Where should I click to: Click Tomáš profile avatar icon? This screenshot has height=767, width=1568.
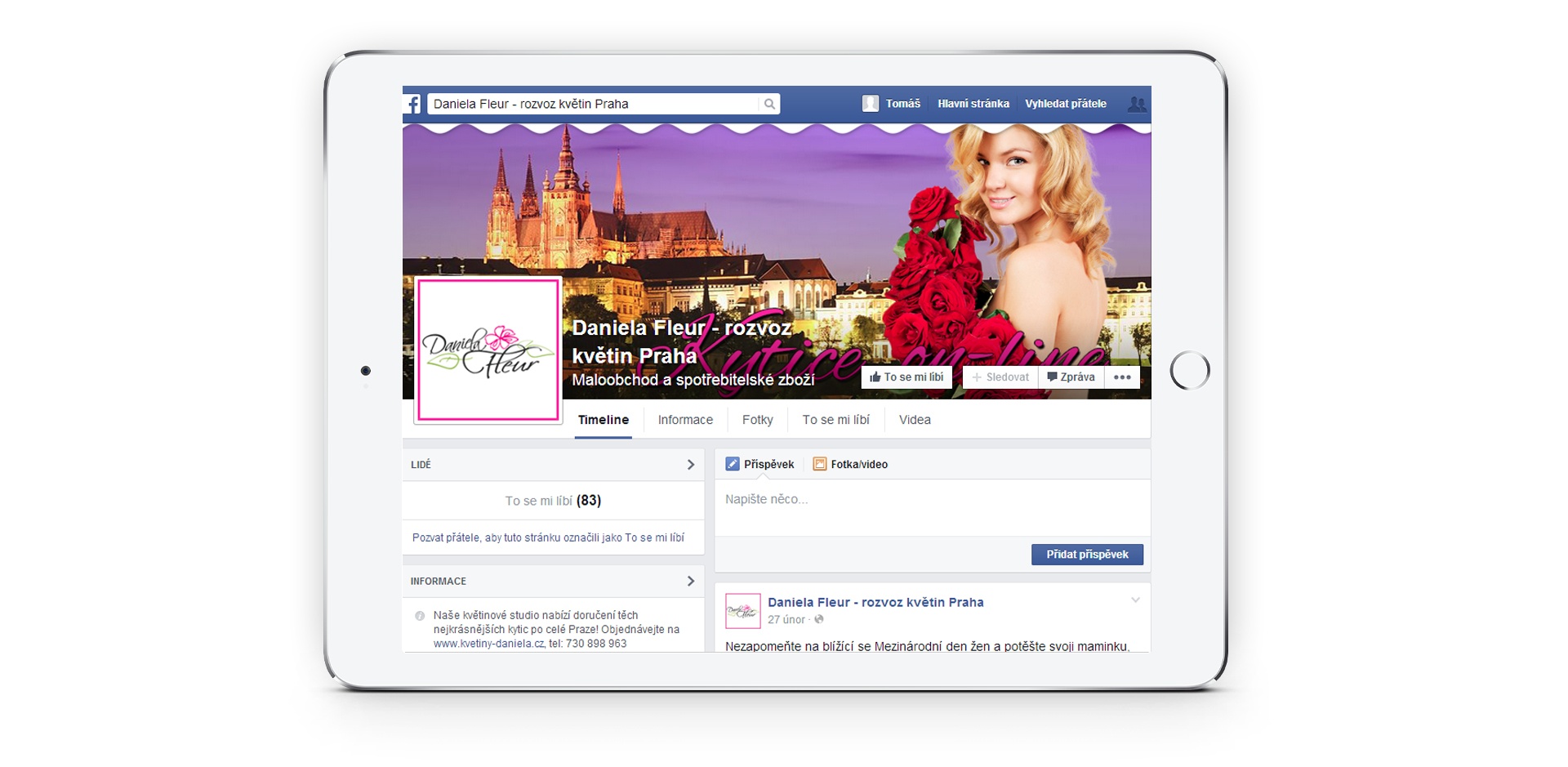871,104
